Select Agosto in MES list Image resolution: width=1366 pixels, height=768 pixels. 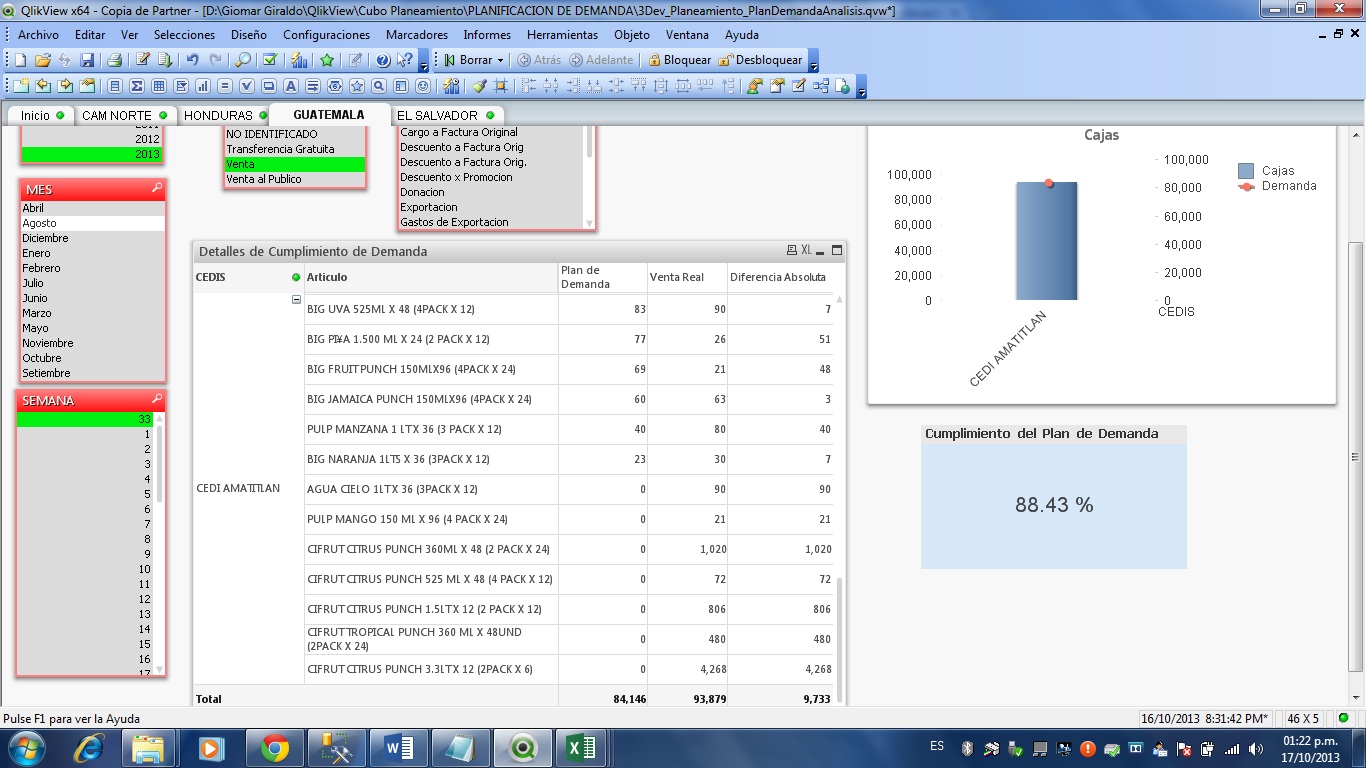click(93, 223)
